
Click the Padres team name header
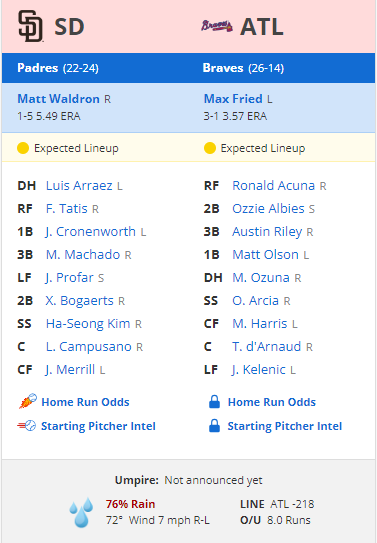pyautogui.click(x=38, y=68)
